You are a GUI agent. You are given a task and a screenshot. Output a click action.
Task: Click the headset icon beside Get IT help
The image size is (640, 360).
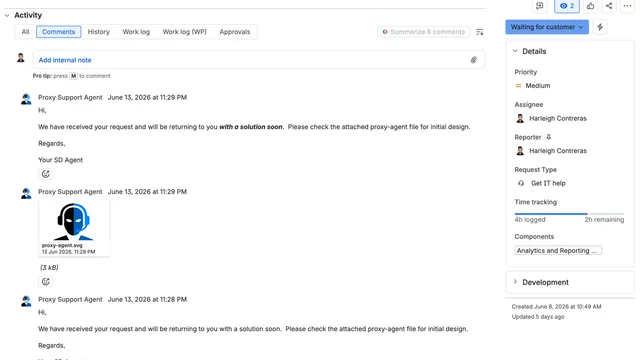pos(521,183)
